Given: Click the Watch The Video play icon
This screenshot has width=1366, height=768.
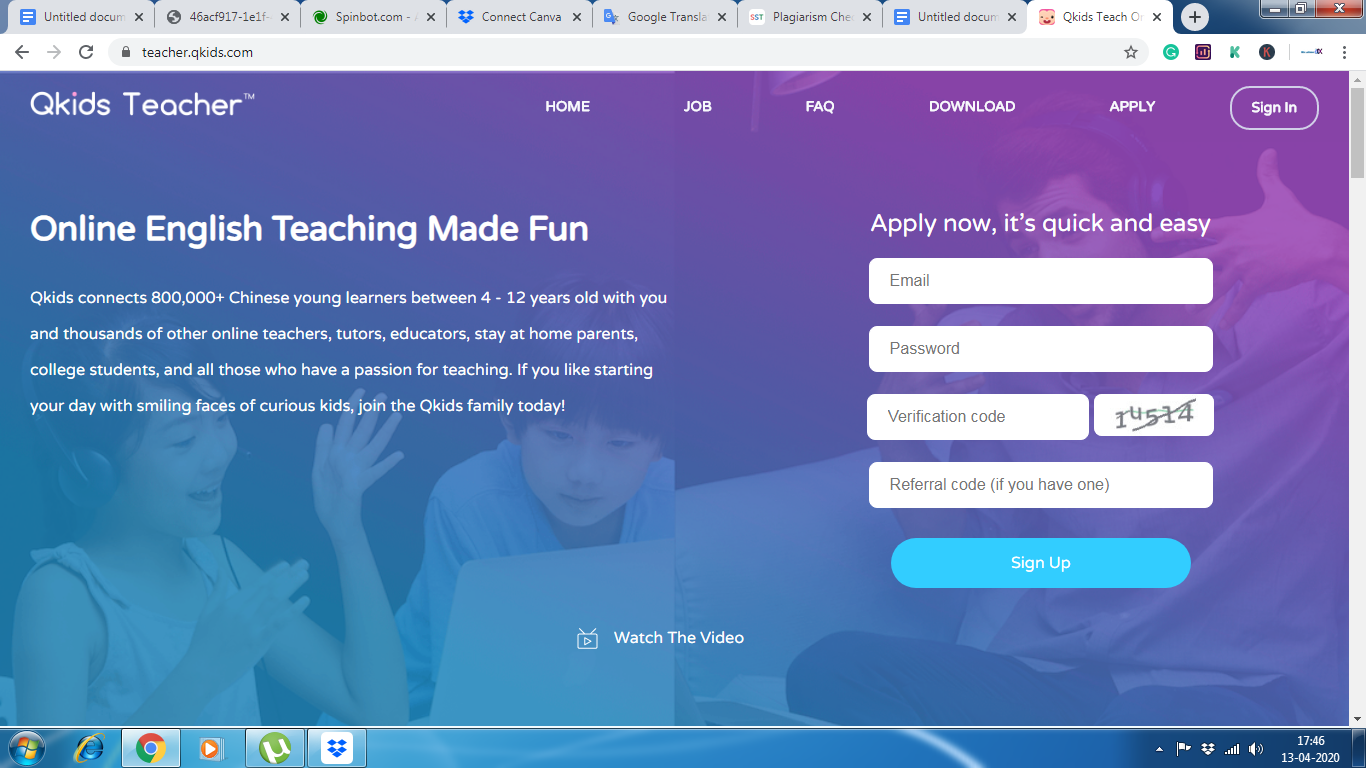Looking at the screenshot, I should click(x=588, y=638).
